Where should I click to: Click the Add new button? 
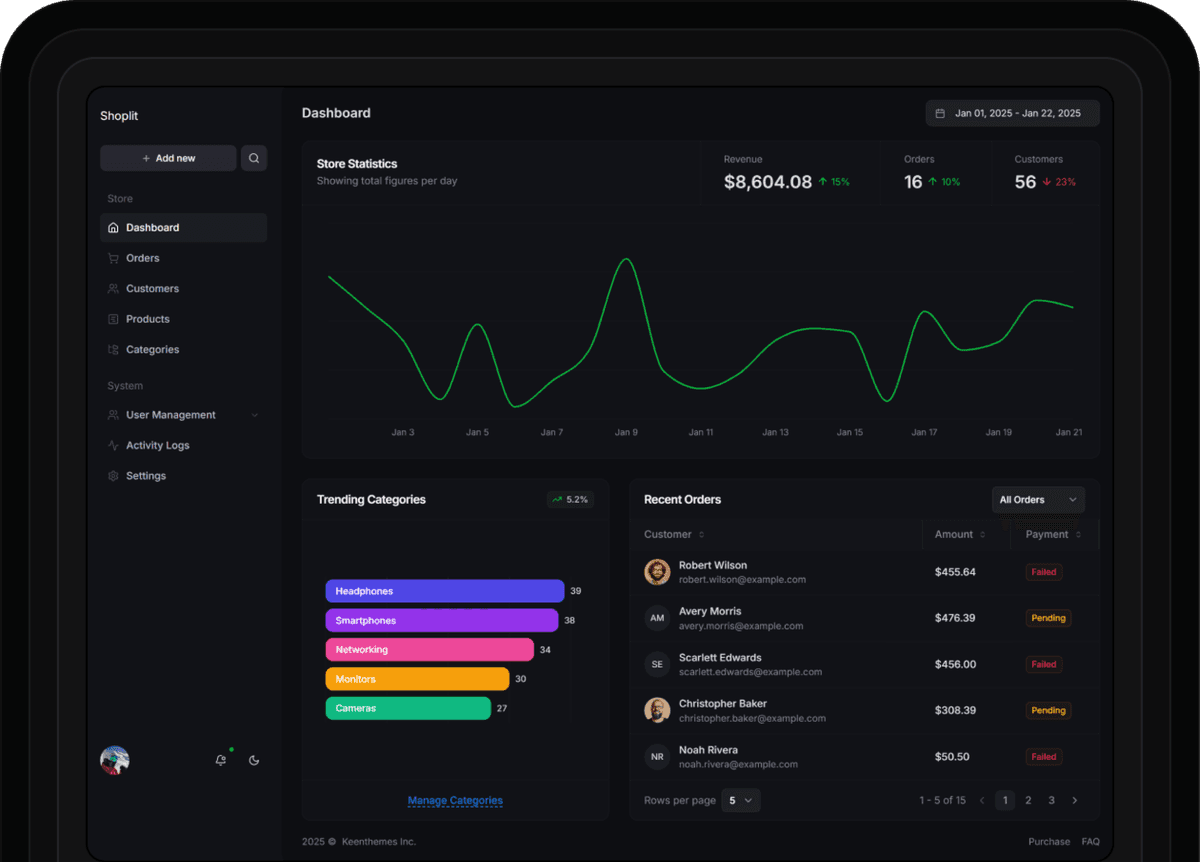(x=168, y=158)
